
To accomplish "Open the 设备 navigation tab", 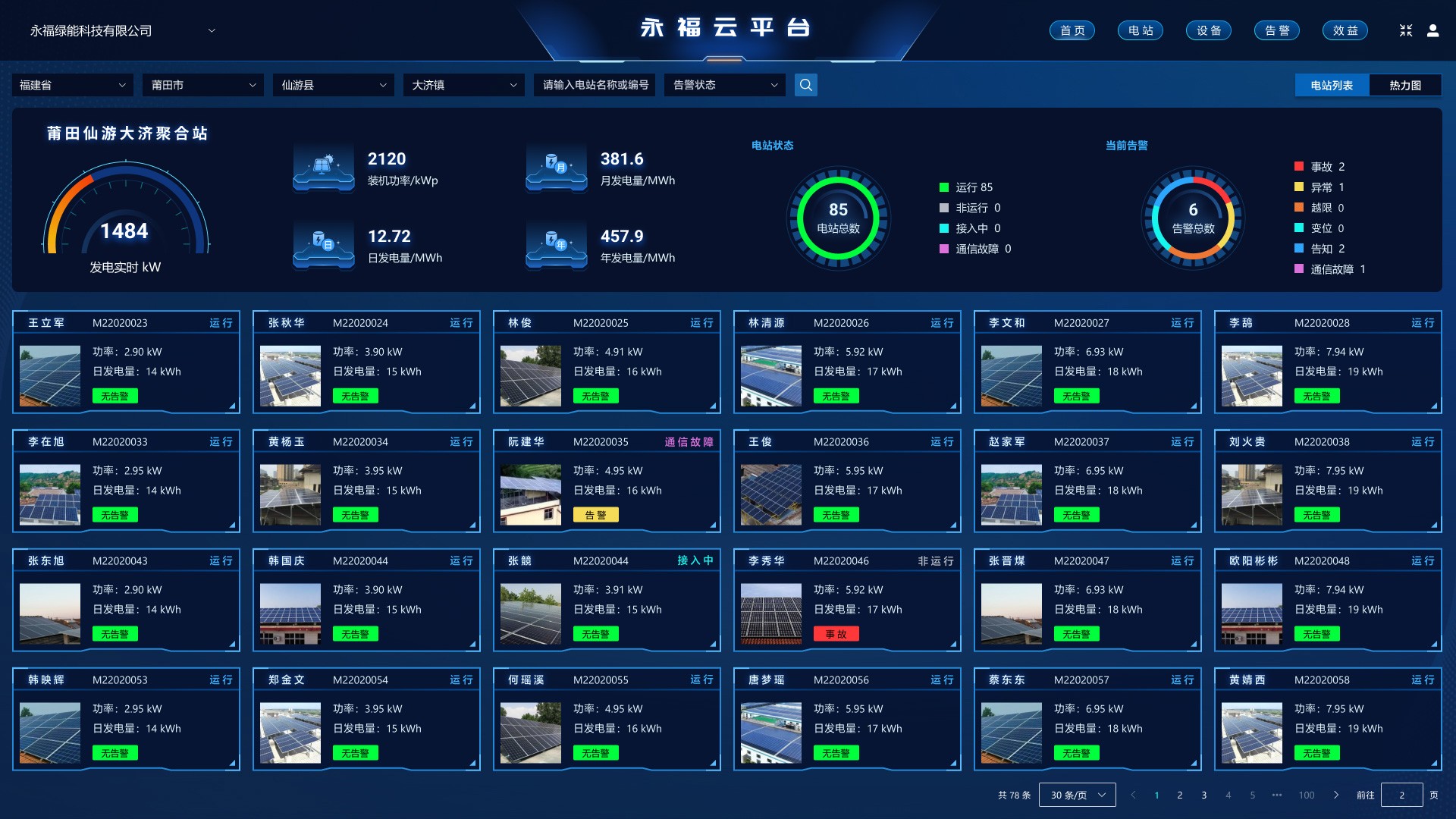I will pyautogui.click(x=1208, y=30).
